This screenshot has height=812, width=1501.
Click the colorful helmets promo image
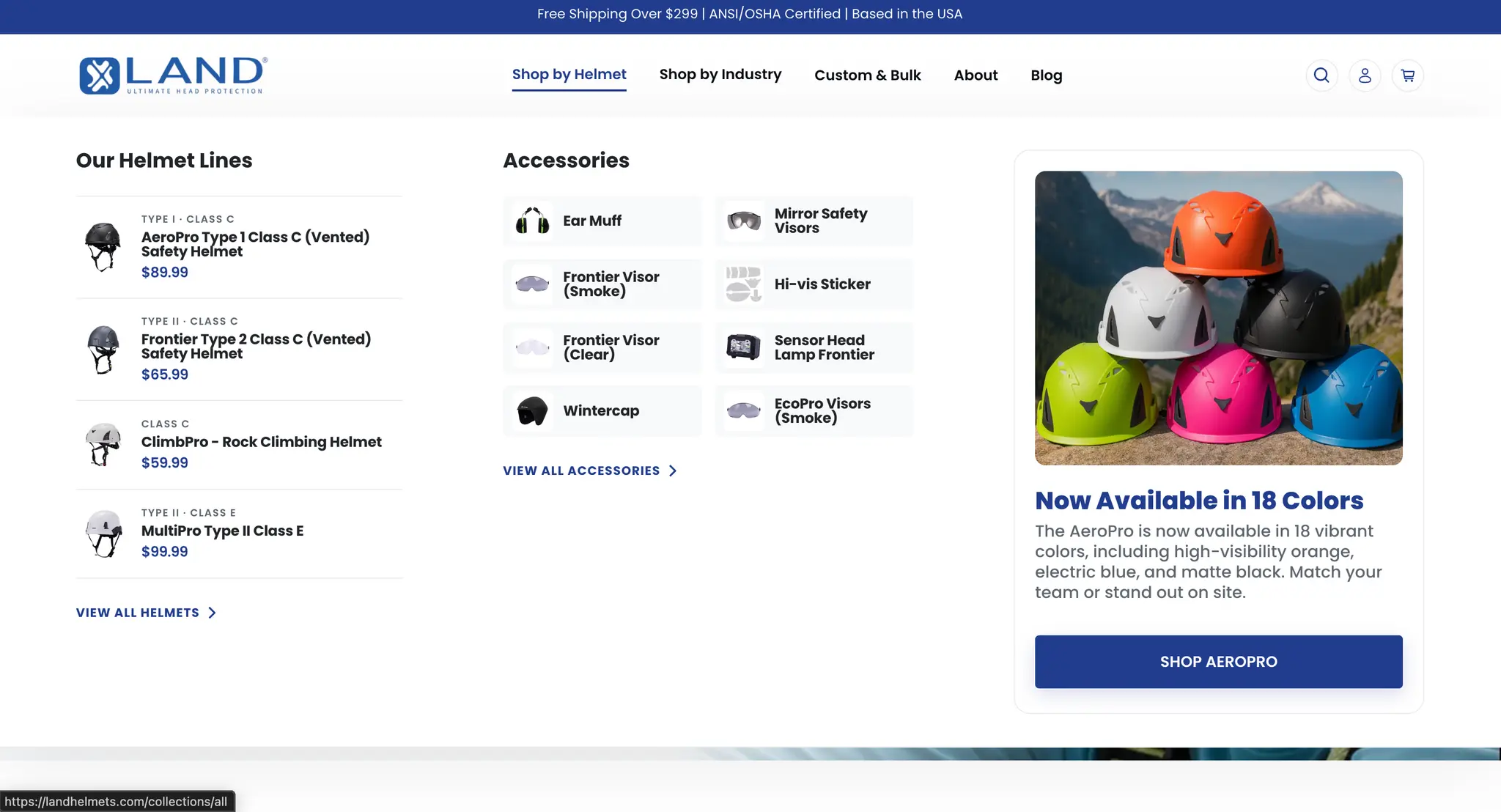1218,318
